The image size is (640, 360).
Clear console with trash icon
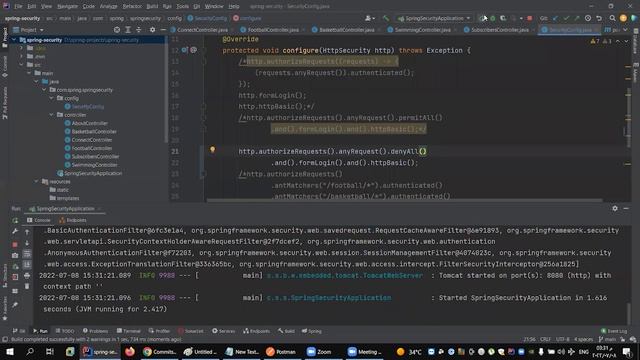point(27,287)
